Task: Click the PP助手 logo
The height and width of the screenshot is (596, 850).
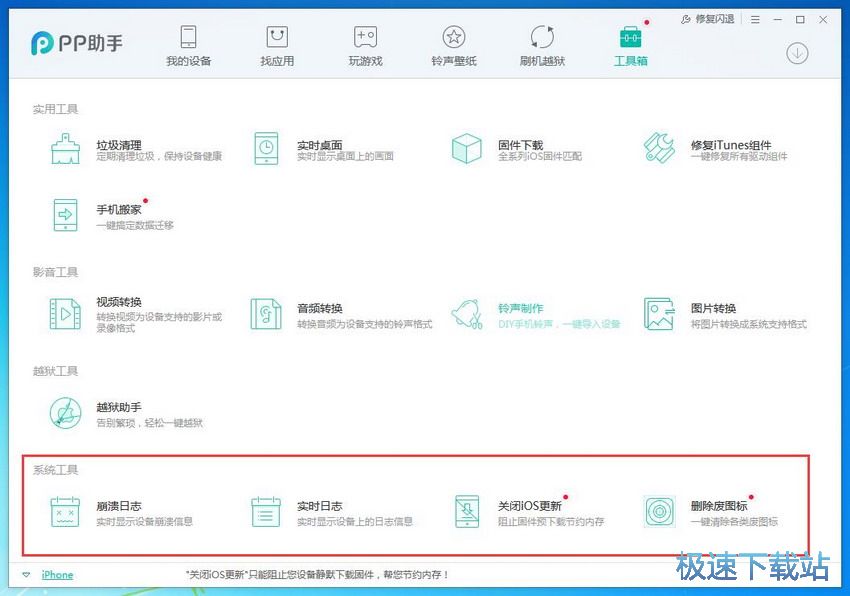Action: [x=77, y=43]
